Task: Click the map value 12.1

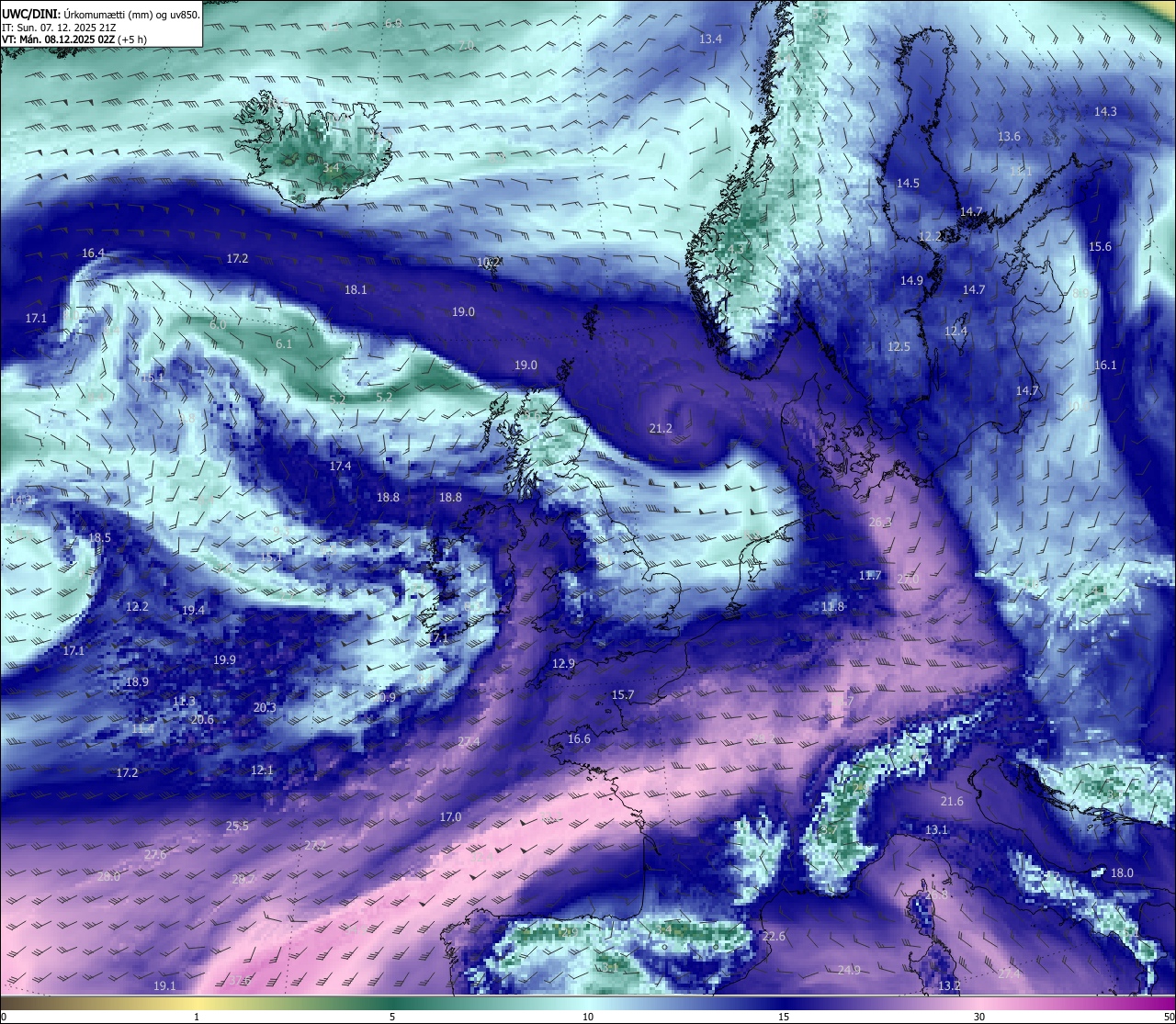Action: click(262, 771)
